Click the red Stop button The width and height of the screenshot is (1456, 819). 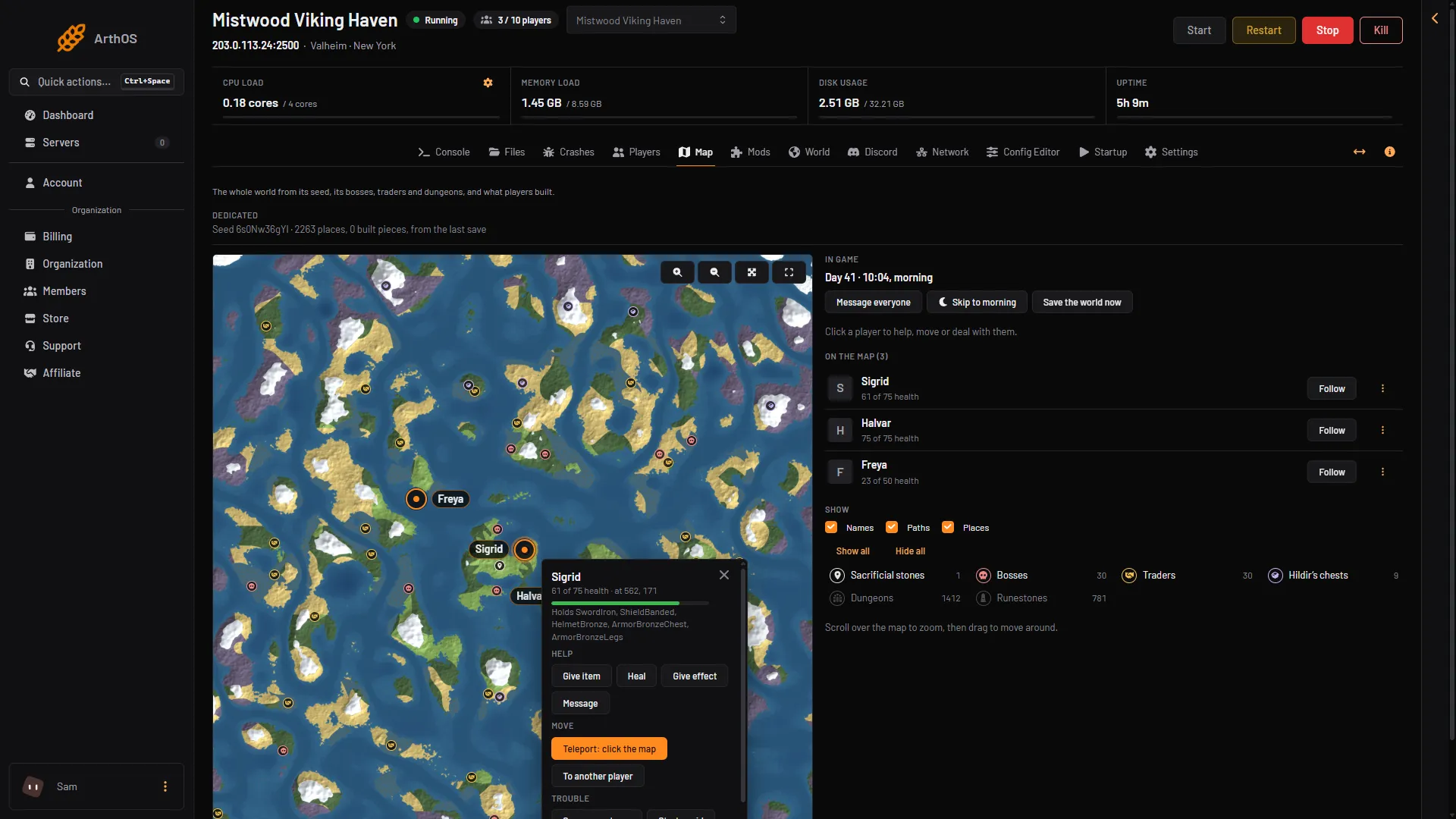point(1327,30)
